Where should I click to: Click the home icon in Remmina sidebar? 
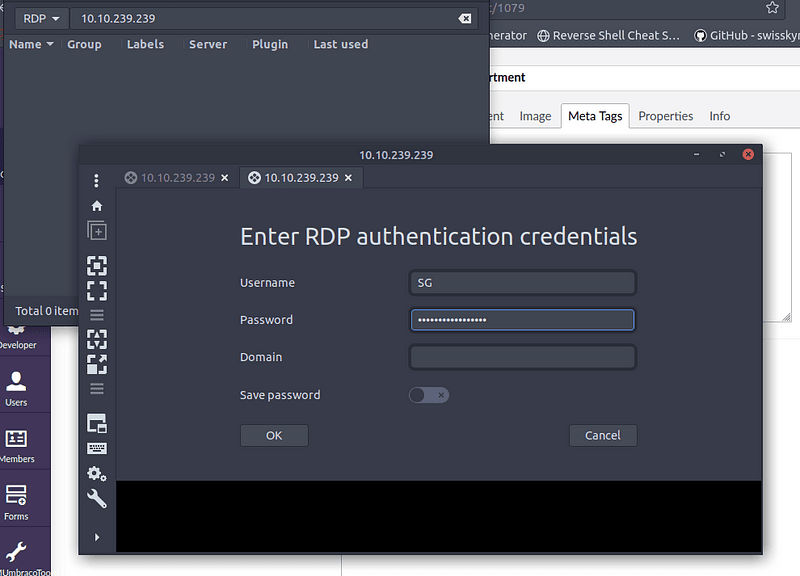(x=97, y=206)
